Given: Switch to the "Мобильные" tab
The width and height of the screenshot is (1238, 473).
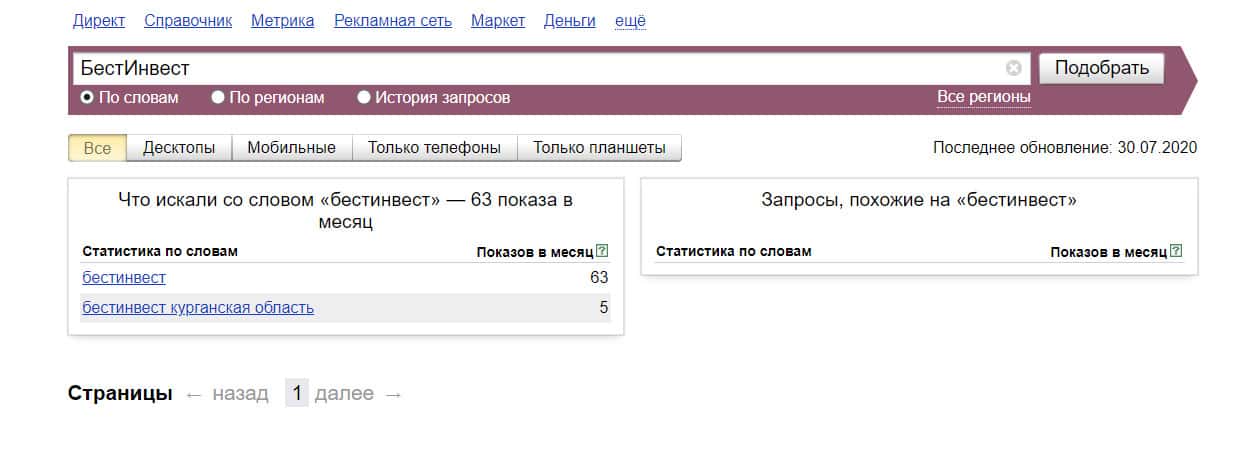Looking at the screenshot, I should [x=291, y=148].
